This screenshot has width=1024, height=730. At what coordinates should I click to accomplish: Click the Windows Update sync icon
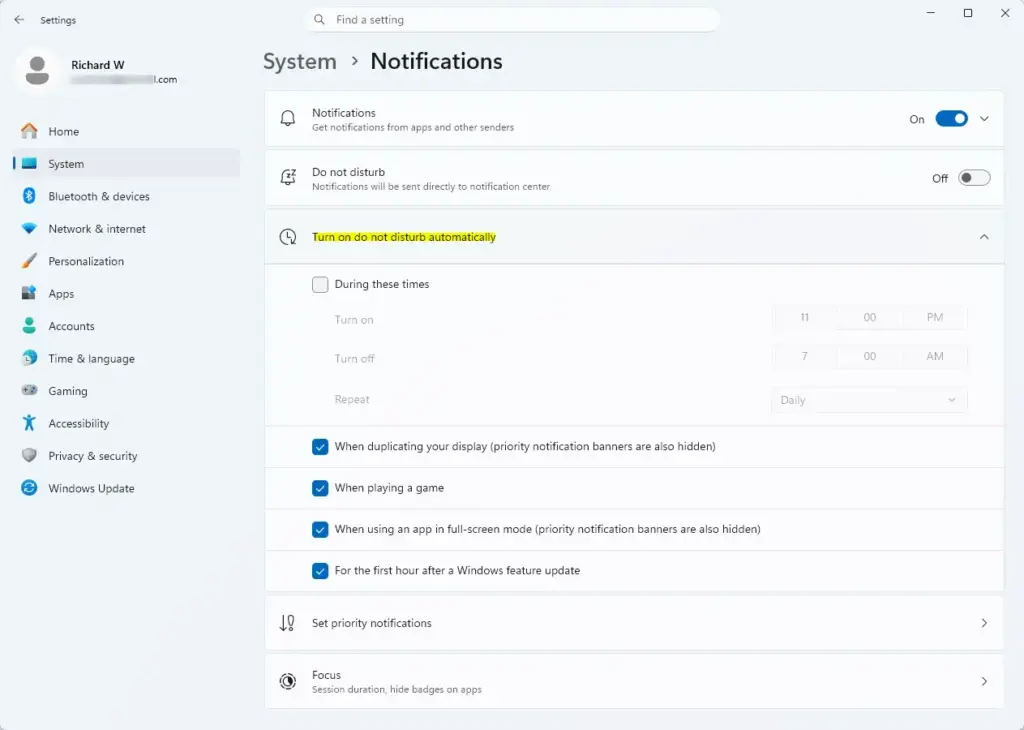point(29,488)
